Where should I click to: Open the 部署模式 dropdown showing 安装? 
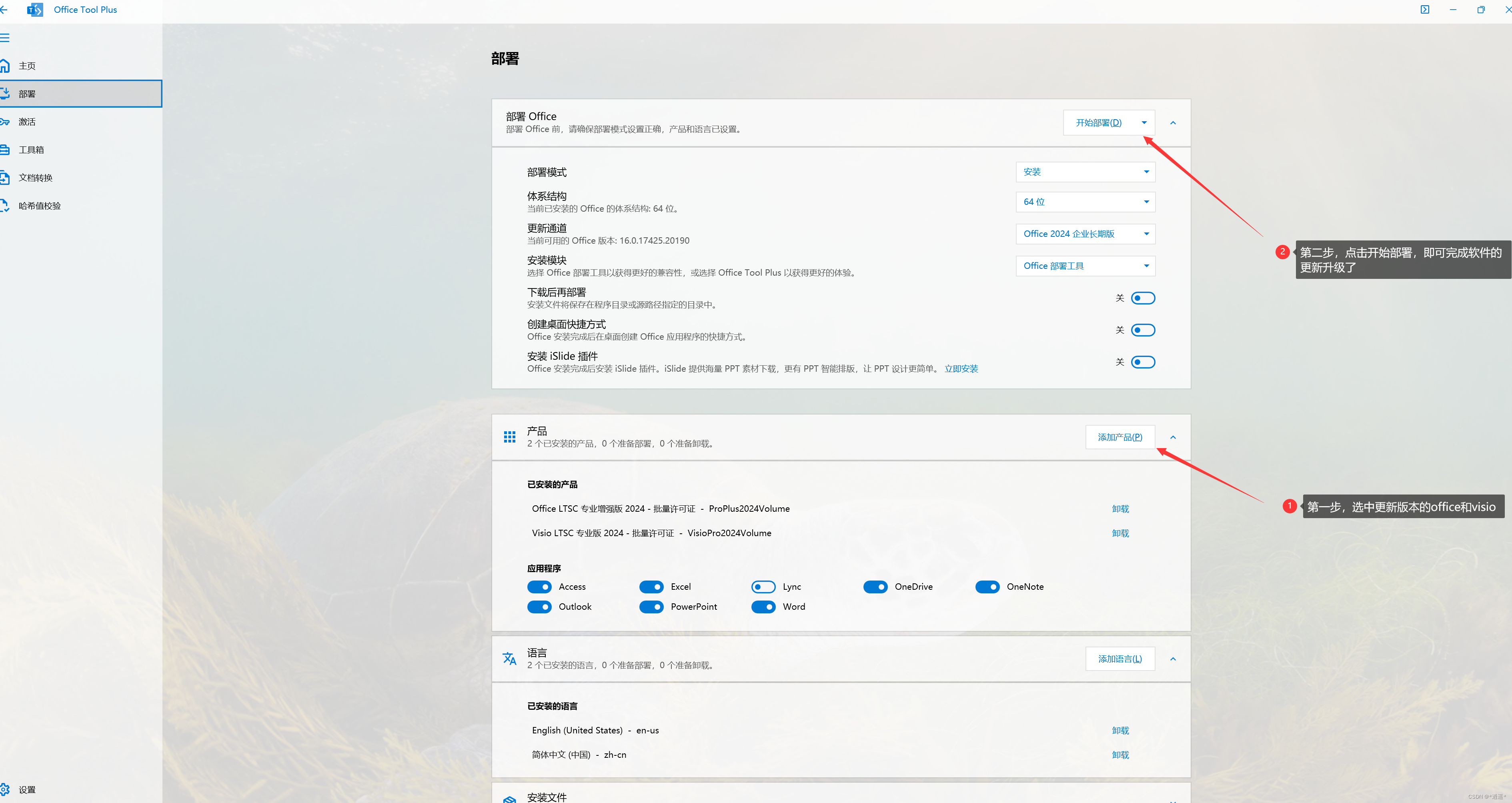1085,172
